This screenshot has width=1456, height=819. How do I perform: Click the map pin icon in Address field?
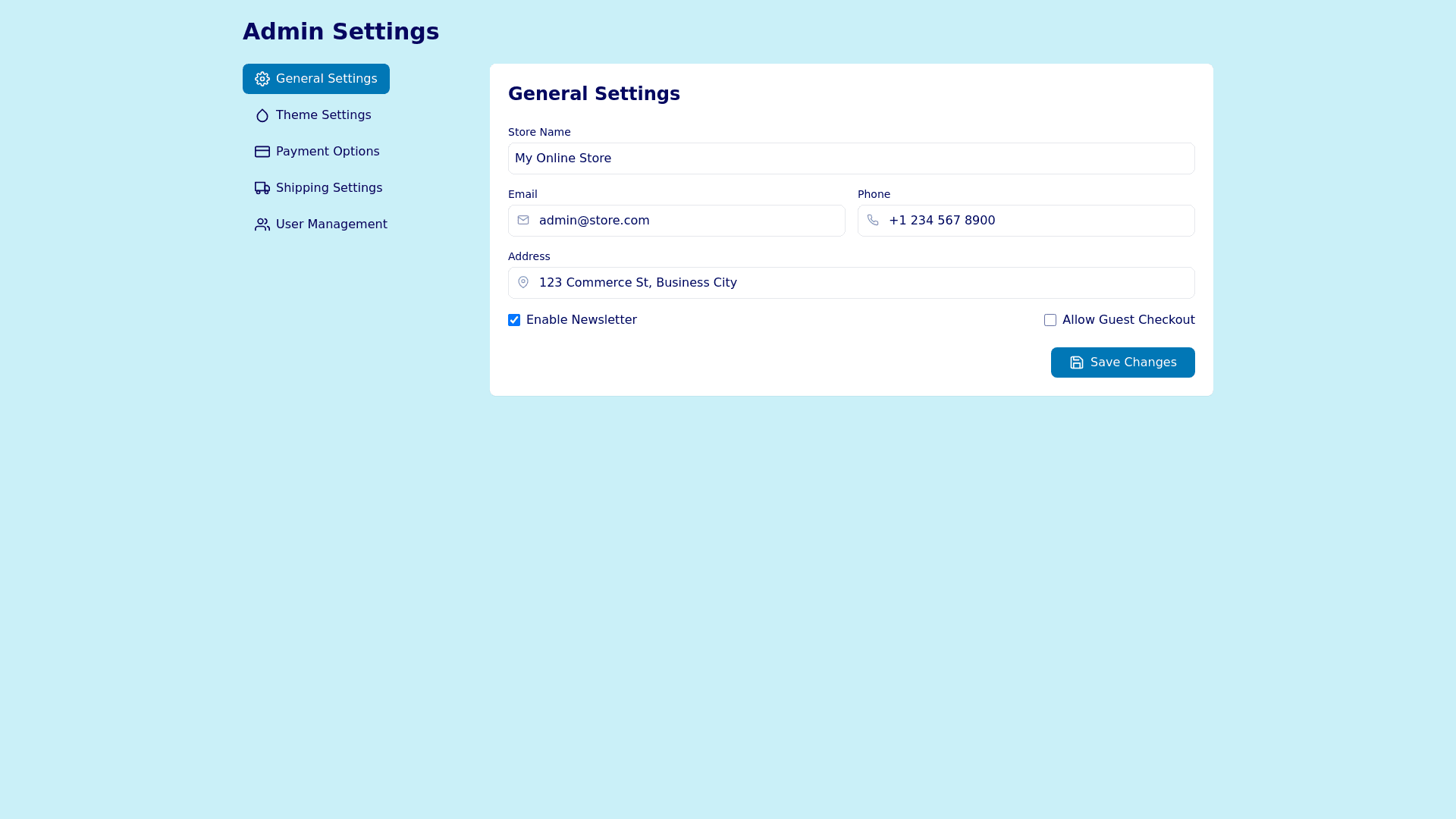[x=523, y=283]
